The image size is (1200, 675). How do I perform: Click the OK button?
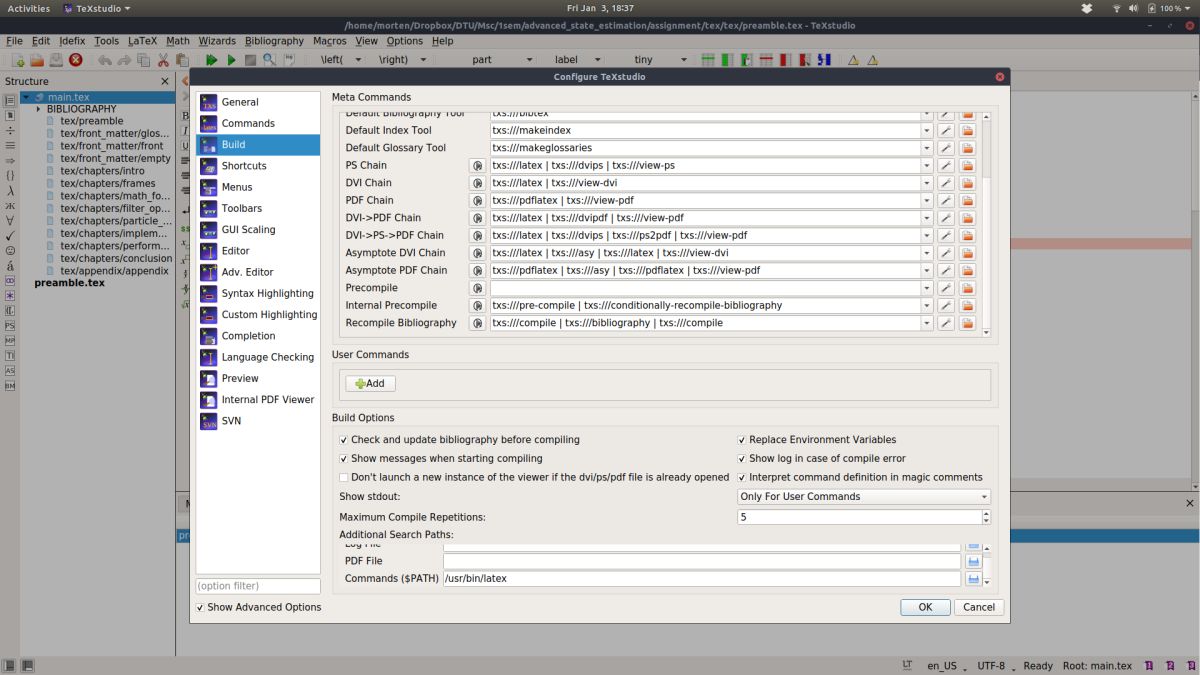(x=925, y=607)
